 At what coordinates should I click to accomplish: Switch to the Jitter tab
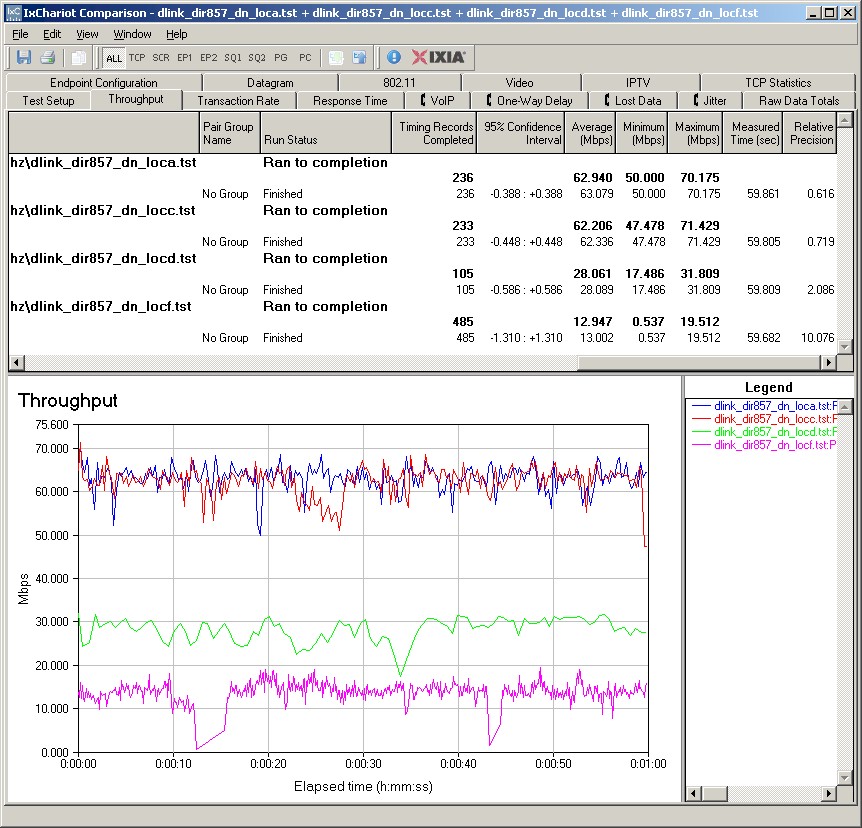pos(710,101)
